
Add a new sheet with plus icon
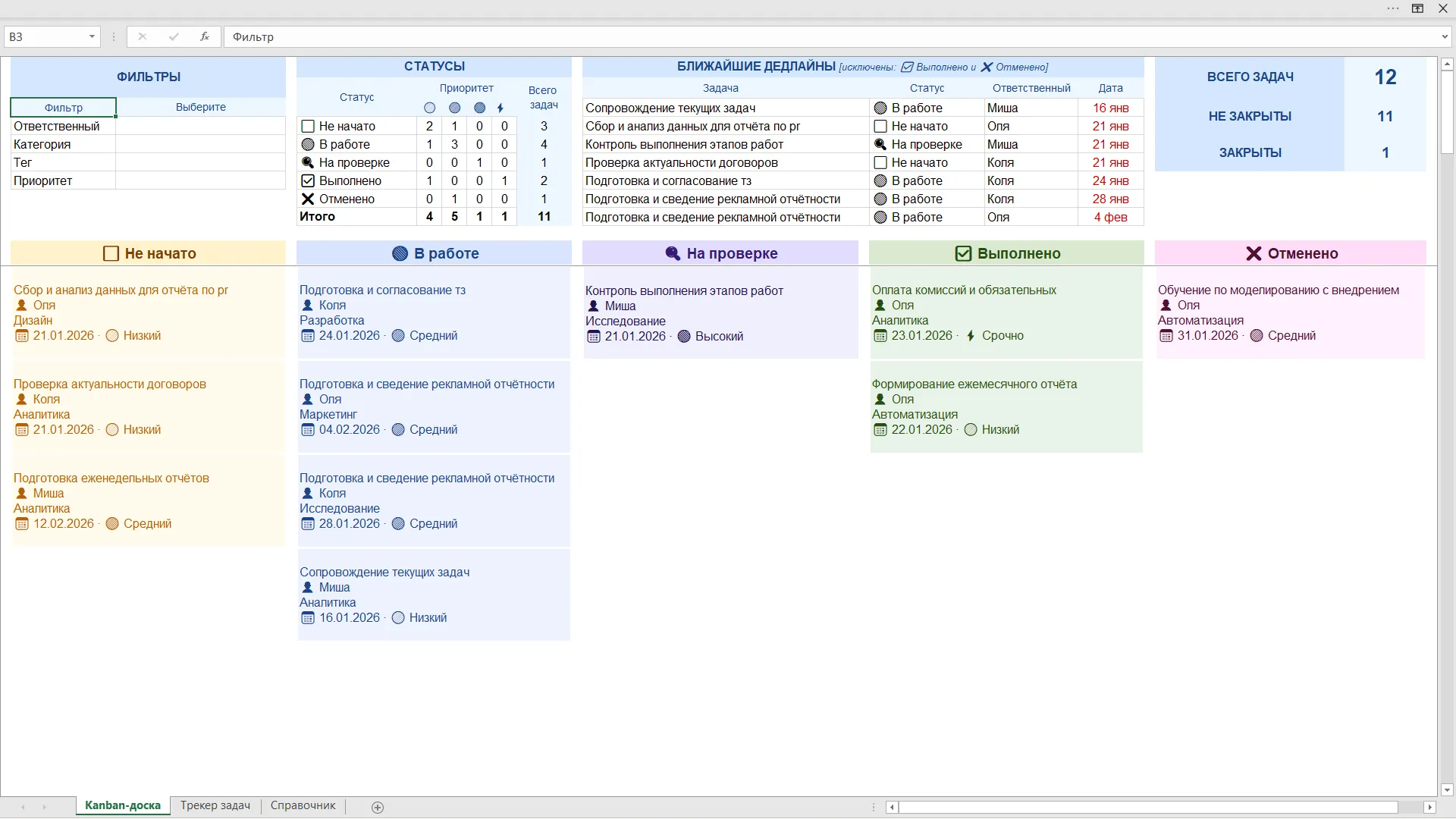378,807
